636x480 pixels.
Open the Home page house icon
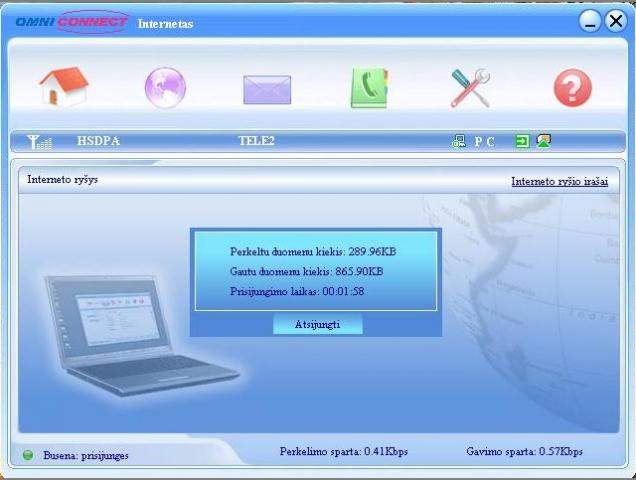tap(64, 88)
